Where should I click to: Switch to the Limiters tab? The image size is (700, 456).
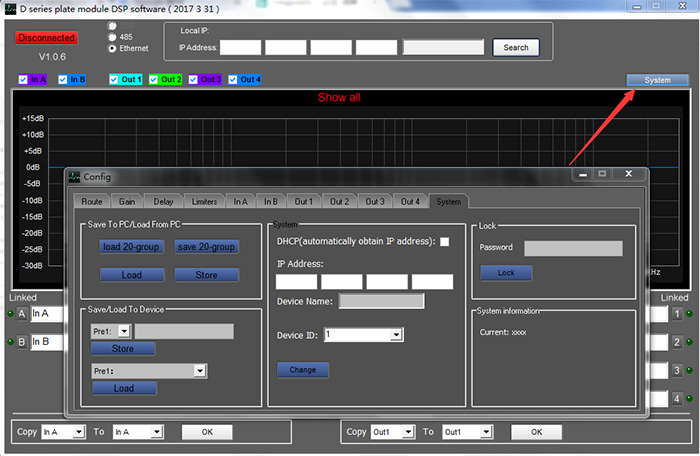pyautogui.click(x=204, y=201)
